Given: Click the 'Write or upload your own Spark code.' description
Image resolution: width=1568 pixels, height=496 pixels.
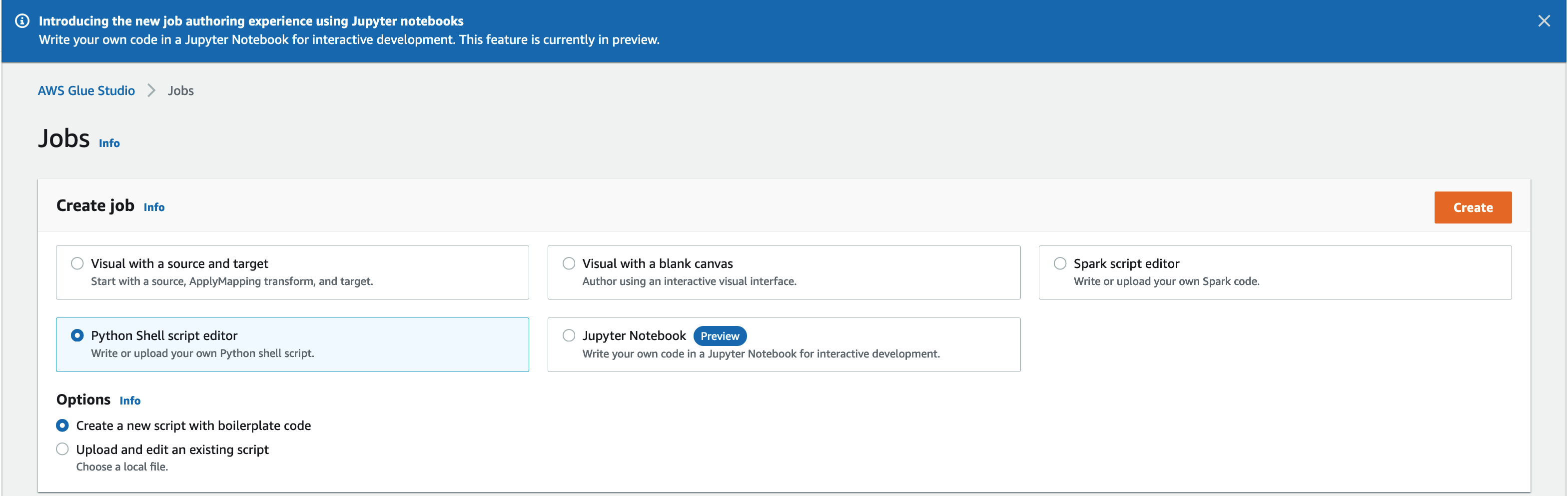Looking at the screenshot, I should tap(1166, 281).
